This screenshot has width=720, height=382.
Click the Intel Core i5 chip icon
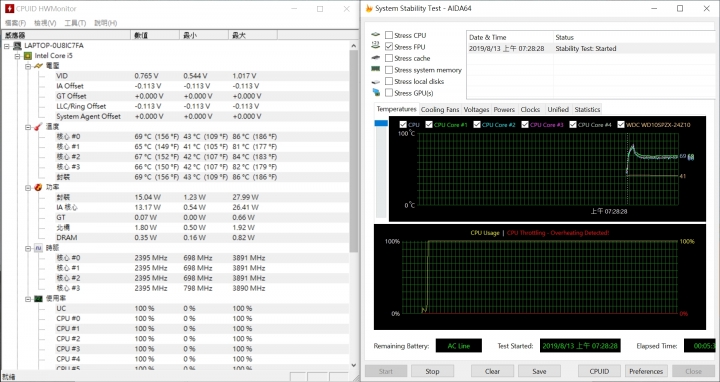pos(28,56)
